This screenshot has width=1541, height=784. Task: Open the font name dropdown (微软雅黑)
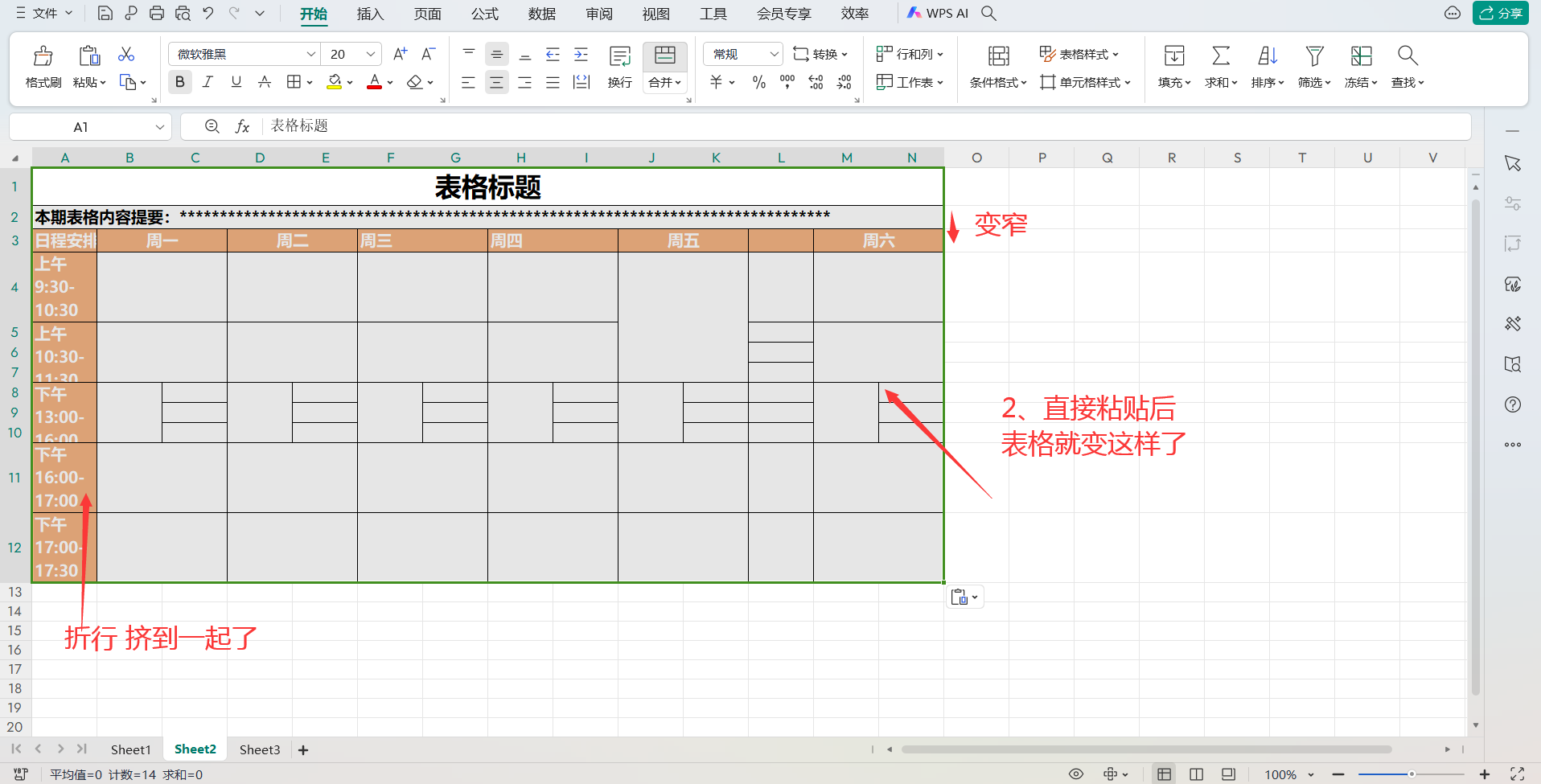[x=310, y=54]
